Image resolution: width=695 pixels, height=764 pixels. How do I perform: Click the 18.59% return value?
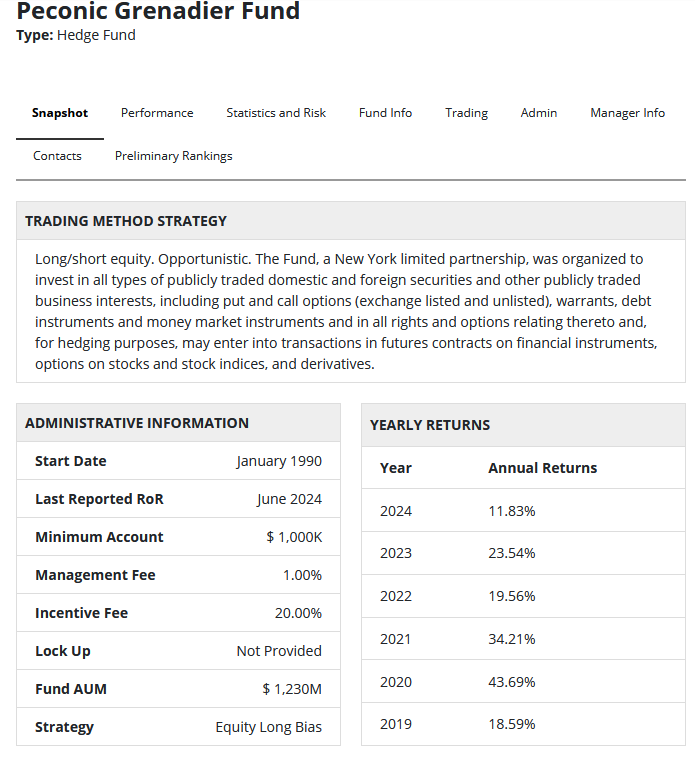512,725
